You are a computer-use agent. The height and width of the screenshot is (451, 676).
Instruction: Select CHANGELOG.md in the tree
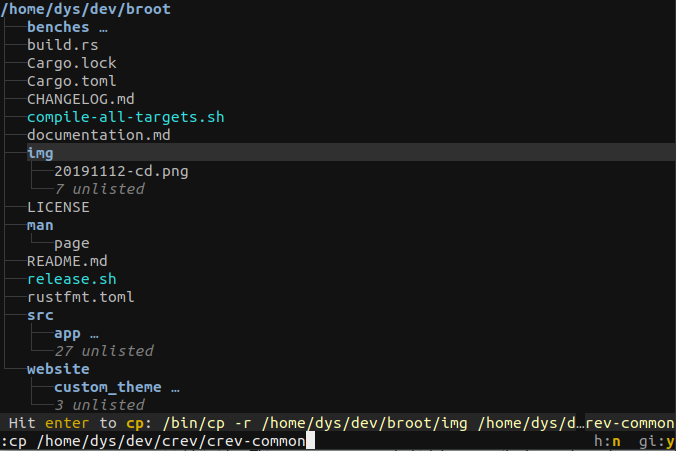tap(81, 99)
